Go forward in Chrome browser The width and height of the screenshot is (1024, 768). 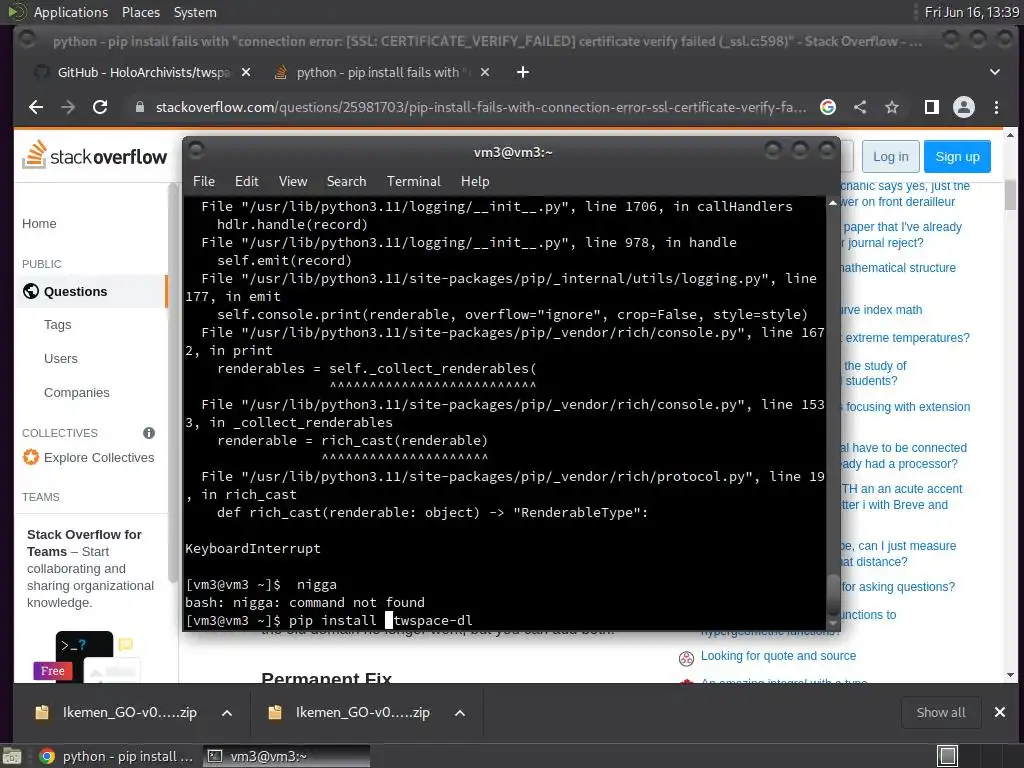(x=68, y=107)
